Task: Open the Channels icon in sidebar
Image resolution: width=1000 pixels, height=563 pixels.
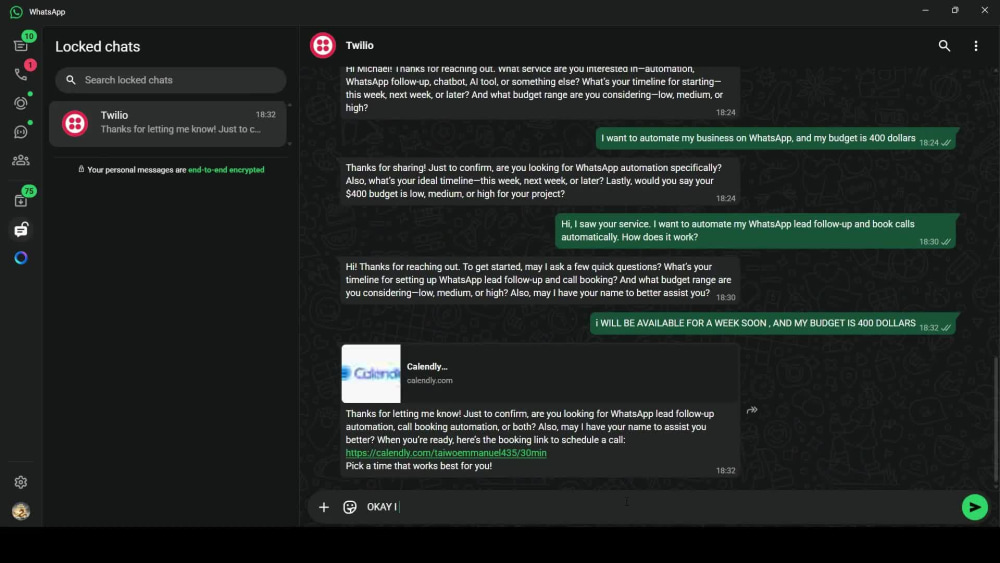Action: tap(21, 131)
